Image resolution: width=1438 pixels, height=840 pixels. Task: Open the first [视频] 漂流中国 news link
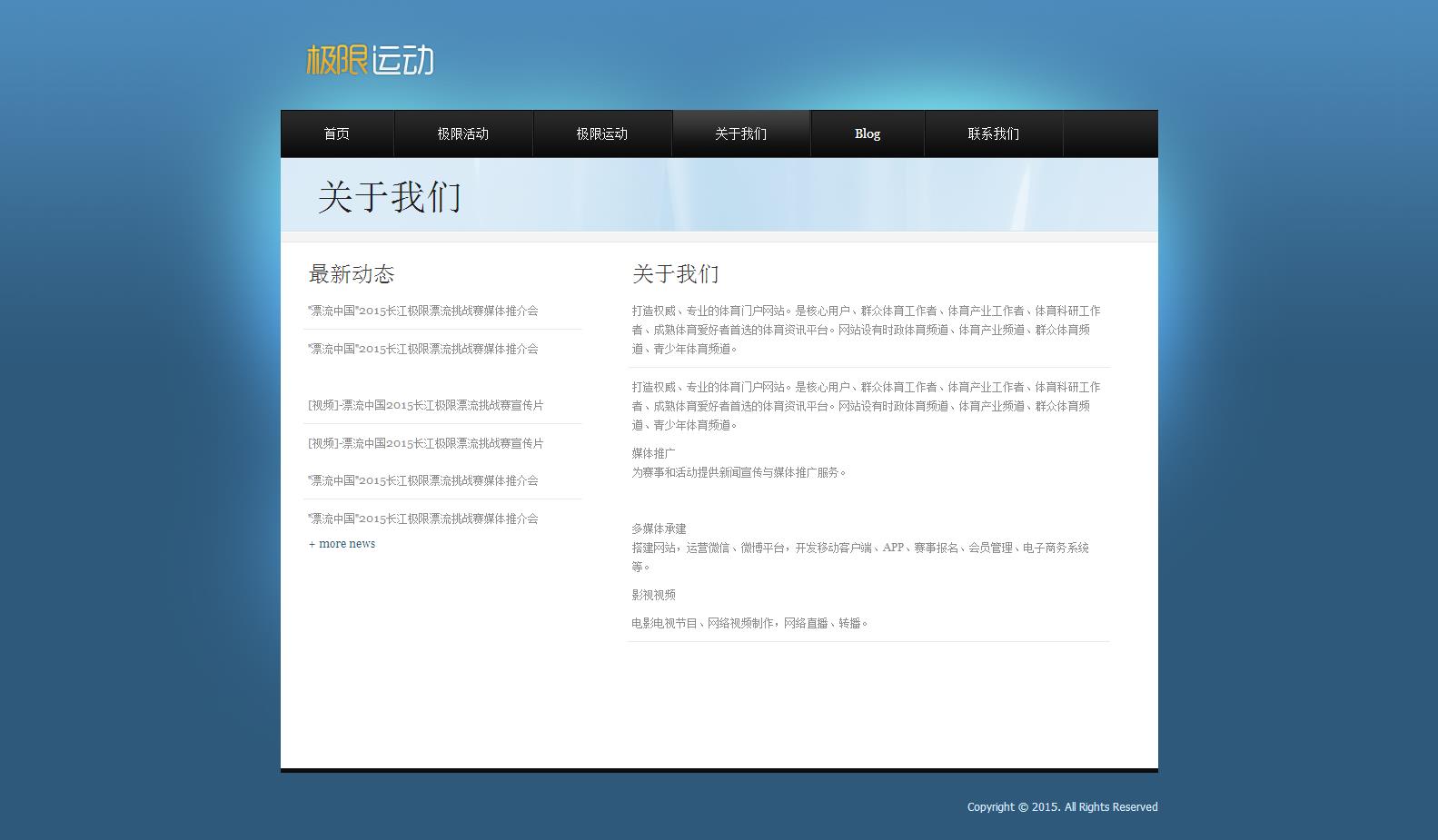[x=426, y=405]
